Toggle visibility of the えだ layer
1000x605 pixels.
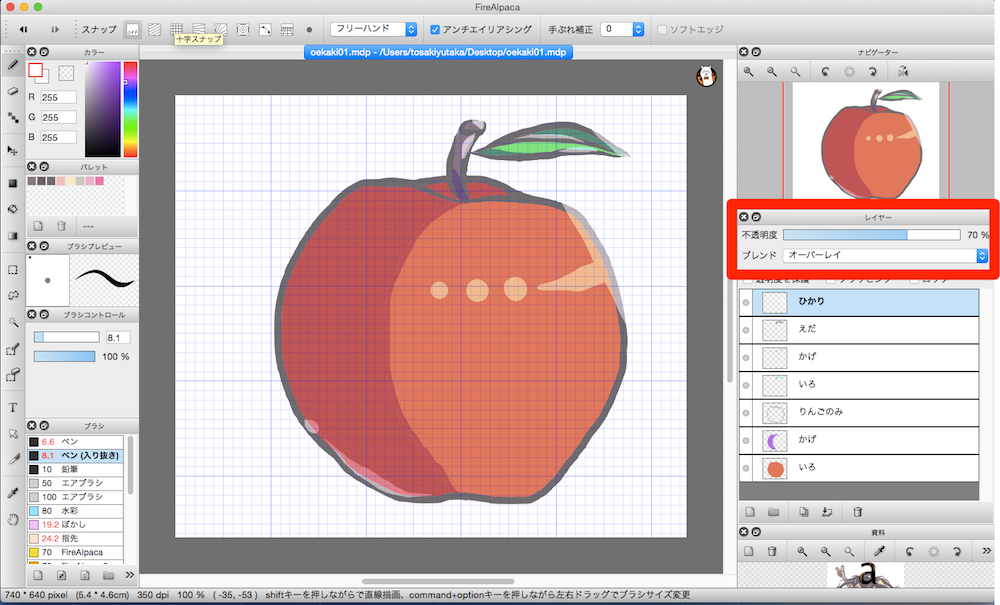click(x=746, y=330)
